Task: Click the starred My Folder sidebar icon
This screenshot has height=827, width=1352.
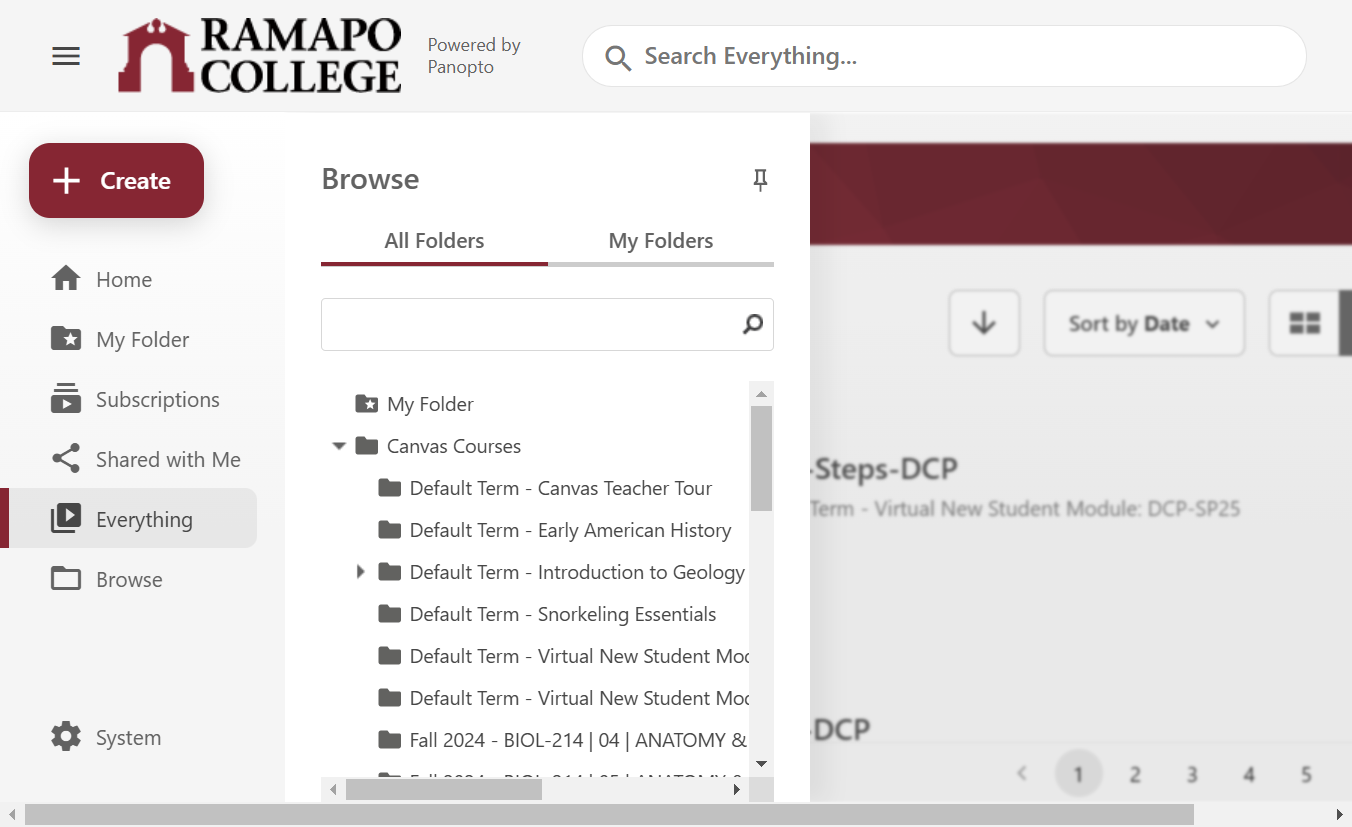Action: pyautogui.click(x=66, y=339)
